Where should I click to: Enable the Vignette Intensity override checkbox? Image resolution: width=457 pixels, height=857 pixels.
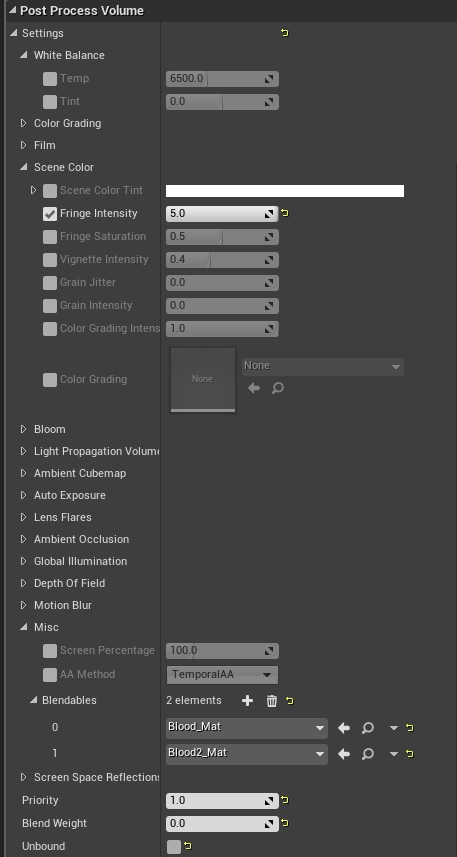(50, 260)
